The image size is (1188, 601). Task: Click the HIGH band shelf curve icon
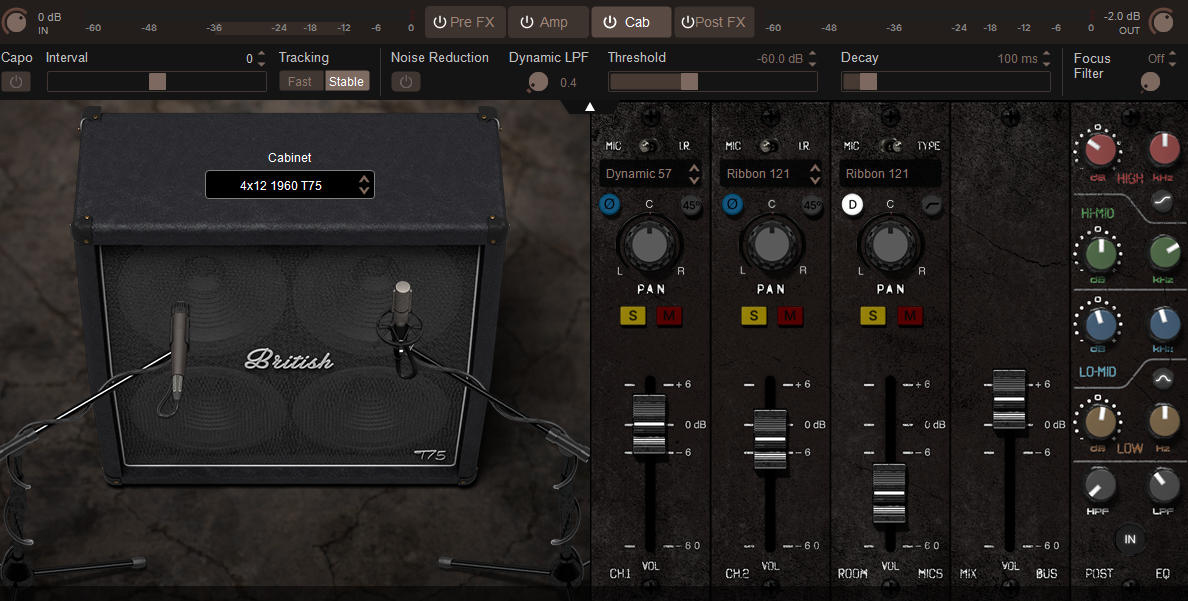1162,200
